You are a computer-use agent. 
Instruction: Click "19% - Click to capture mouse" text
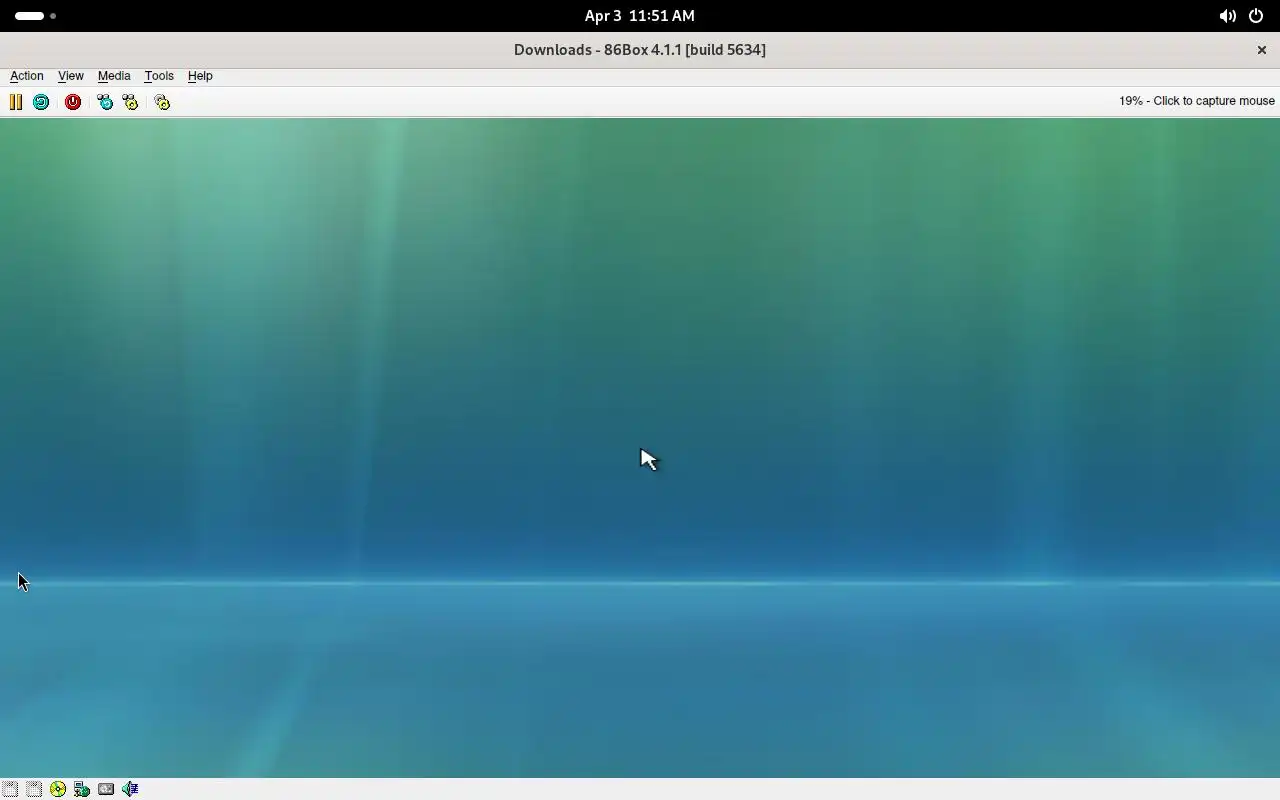pyautogui.click(x=1197, y=101)
